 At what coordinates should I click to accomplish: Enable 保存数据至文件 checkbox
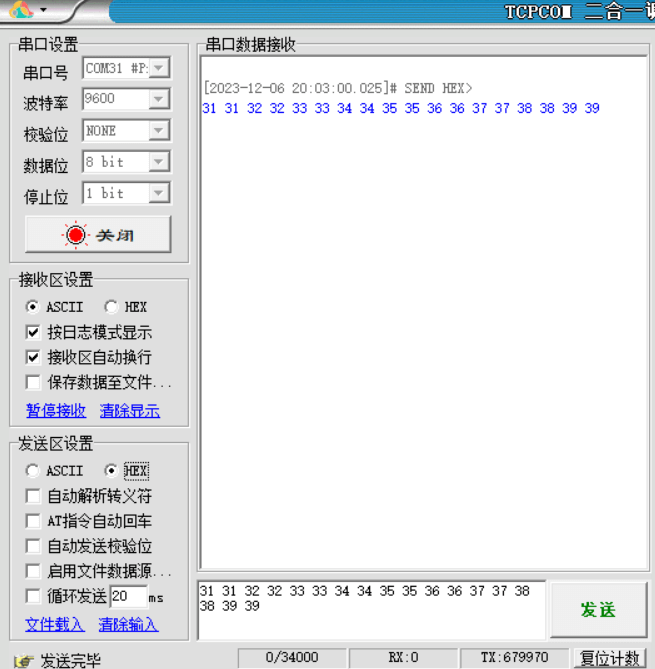click(33, 382)
